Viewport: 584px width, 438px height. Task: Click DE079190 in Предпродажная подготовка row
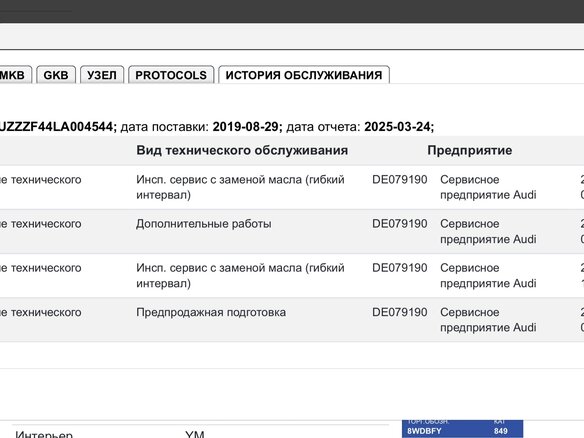point(400,312)
